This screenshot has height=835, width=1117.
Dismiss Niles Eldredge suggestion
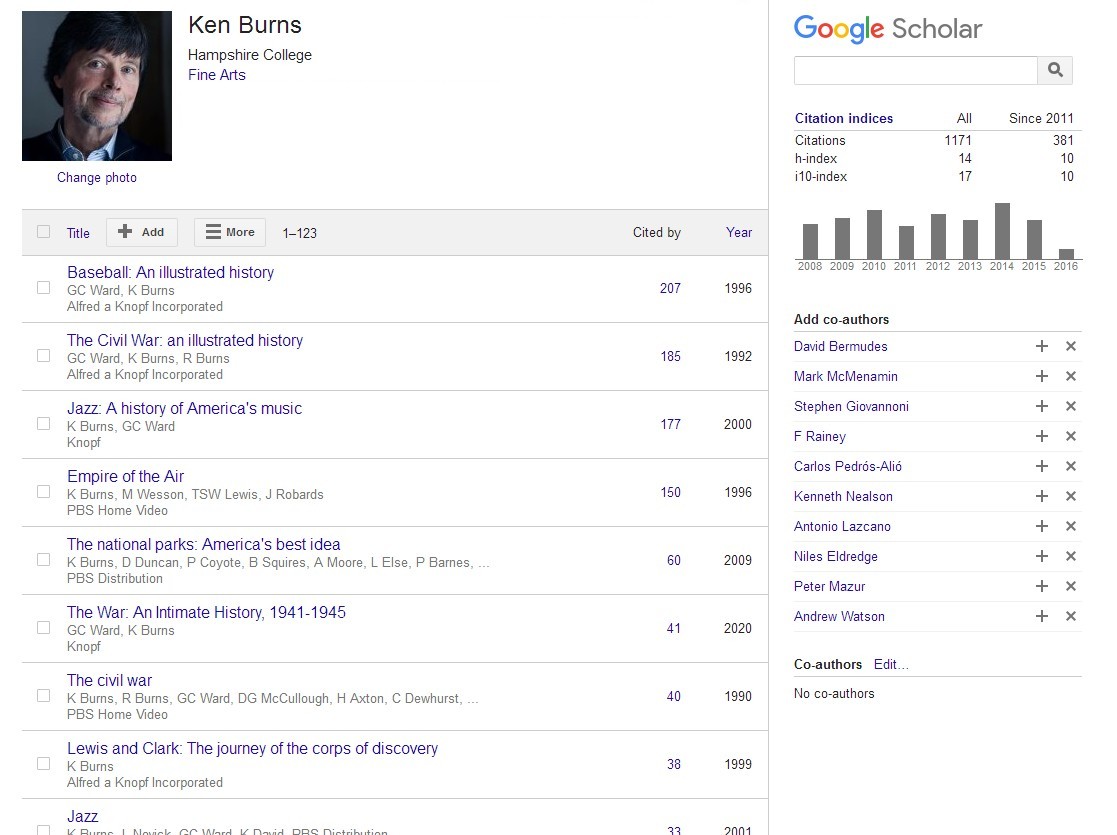coord(1070,556)
